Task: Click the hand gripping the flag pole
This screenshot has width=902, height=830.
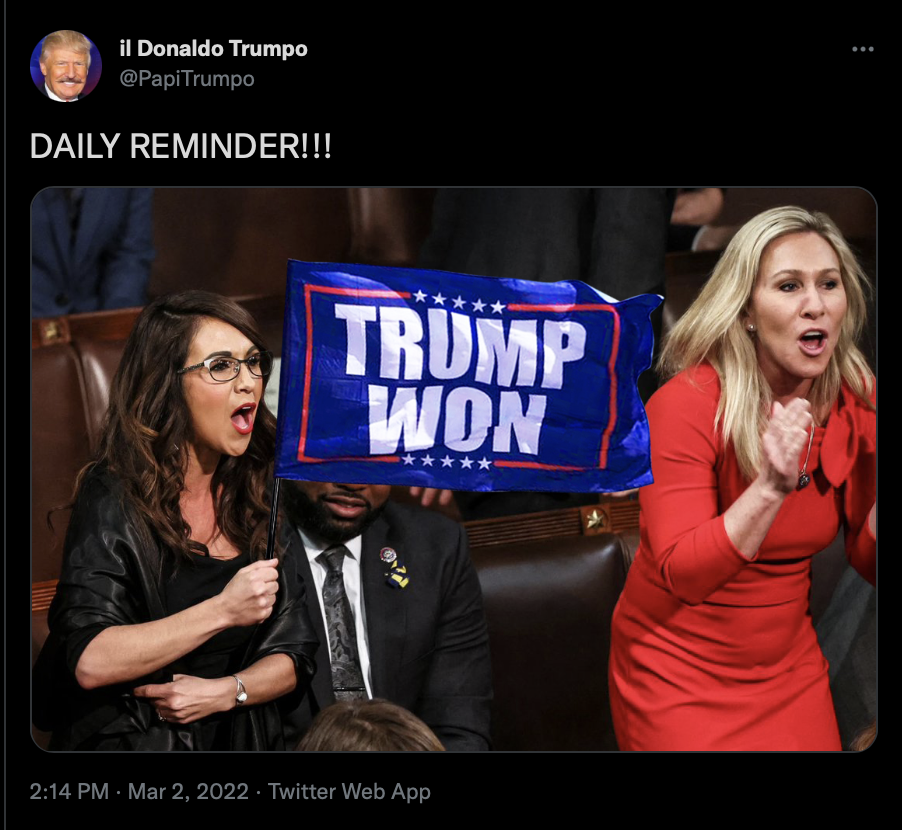Action: [x=251, y=592]
